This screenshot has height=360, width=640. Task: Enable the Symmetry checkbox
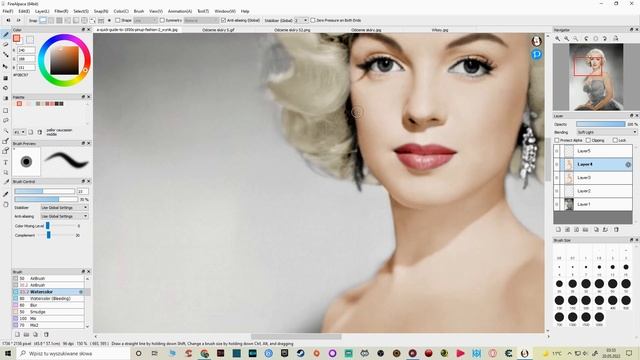[x=162, y=20]
